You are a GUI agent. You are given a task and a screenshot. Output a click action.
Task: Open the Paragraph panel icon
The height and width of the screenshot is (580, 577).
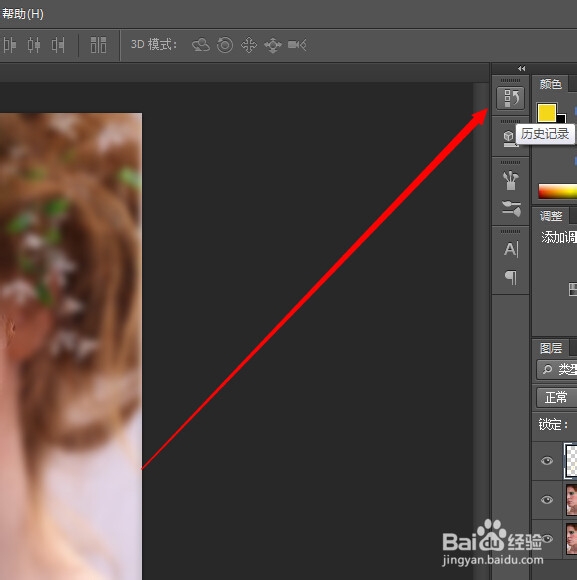tap(511, 277)
